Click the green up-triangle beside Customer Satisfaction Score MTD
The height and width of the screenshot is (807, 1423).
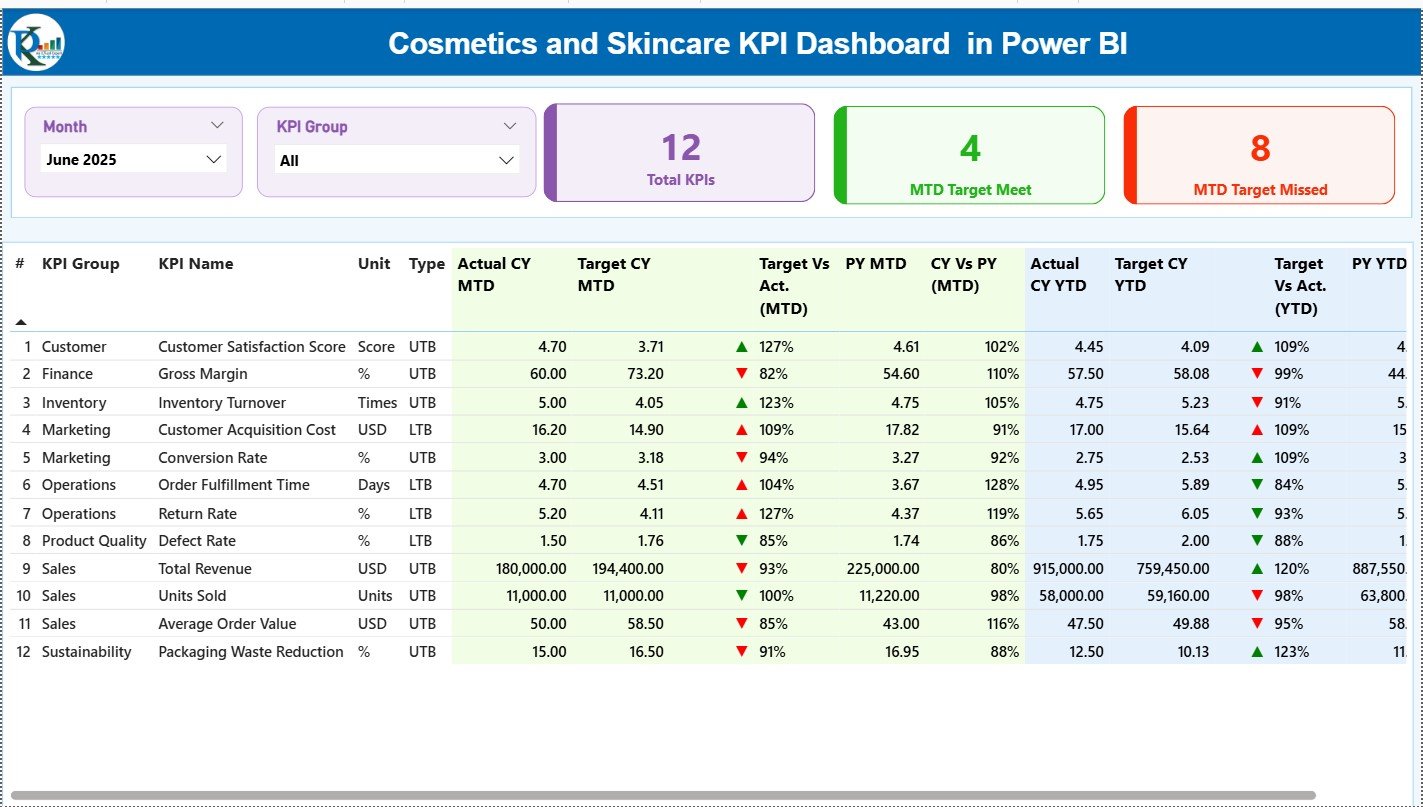click(x=741, y=346)
